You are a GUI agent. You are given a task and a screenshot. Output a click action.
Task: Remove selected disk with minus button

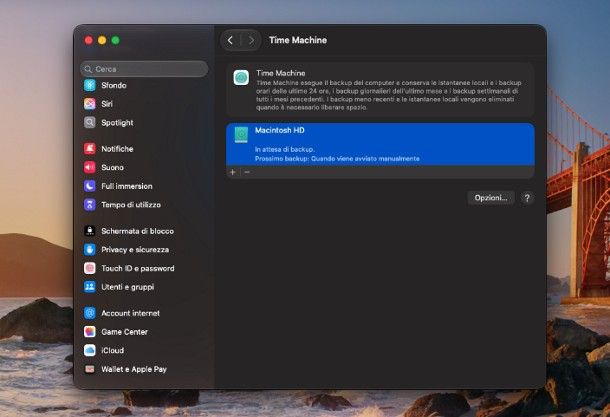coord(247,172)
